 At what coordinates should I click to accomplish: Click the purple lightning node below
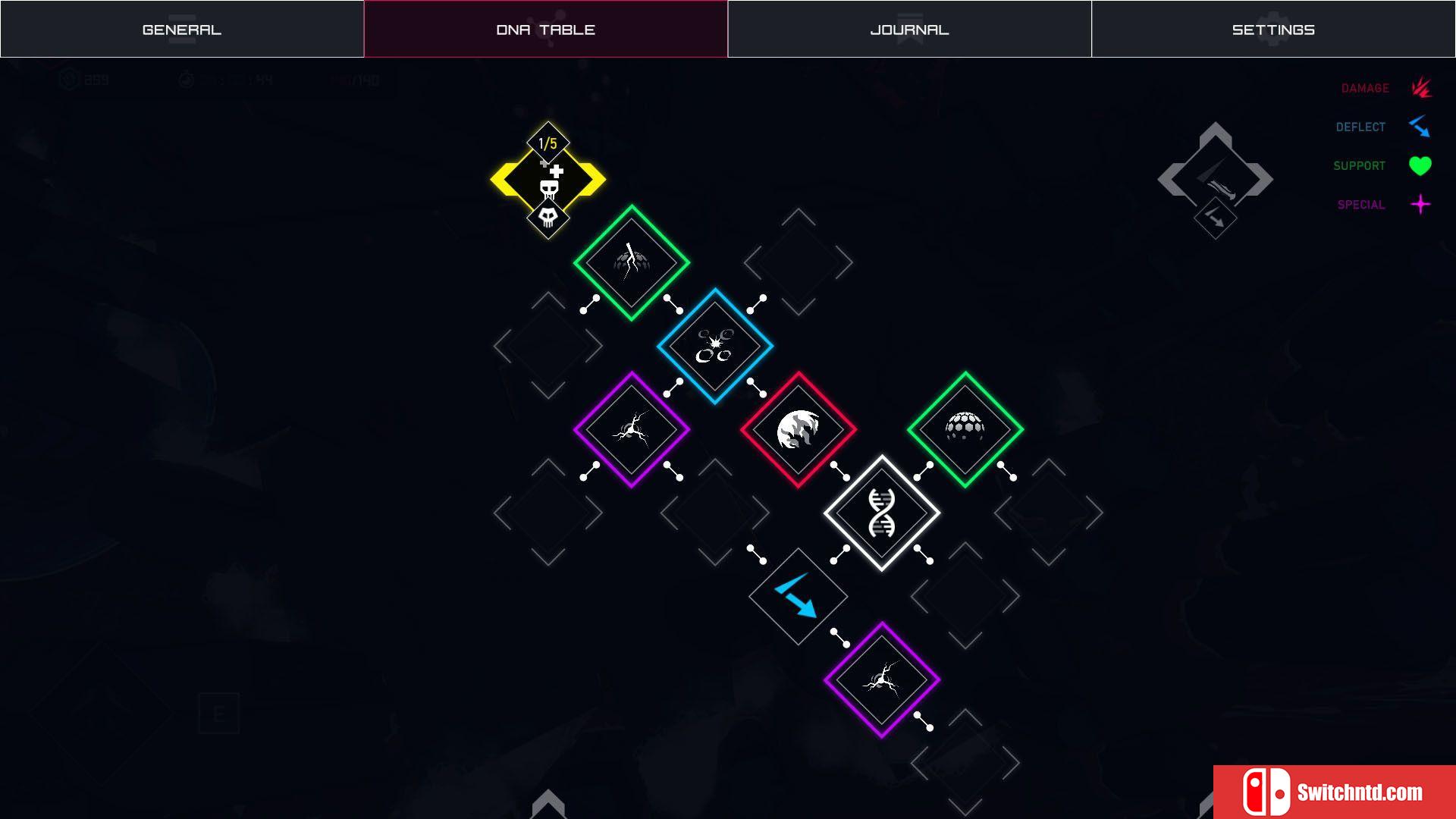point(880,679)
